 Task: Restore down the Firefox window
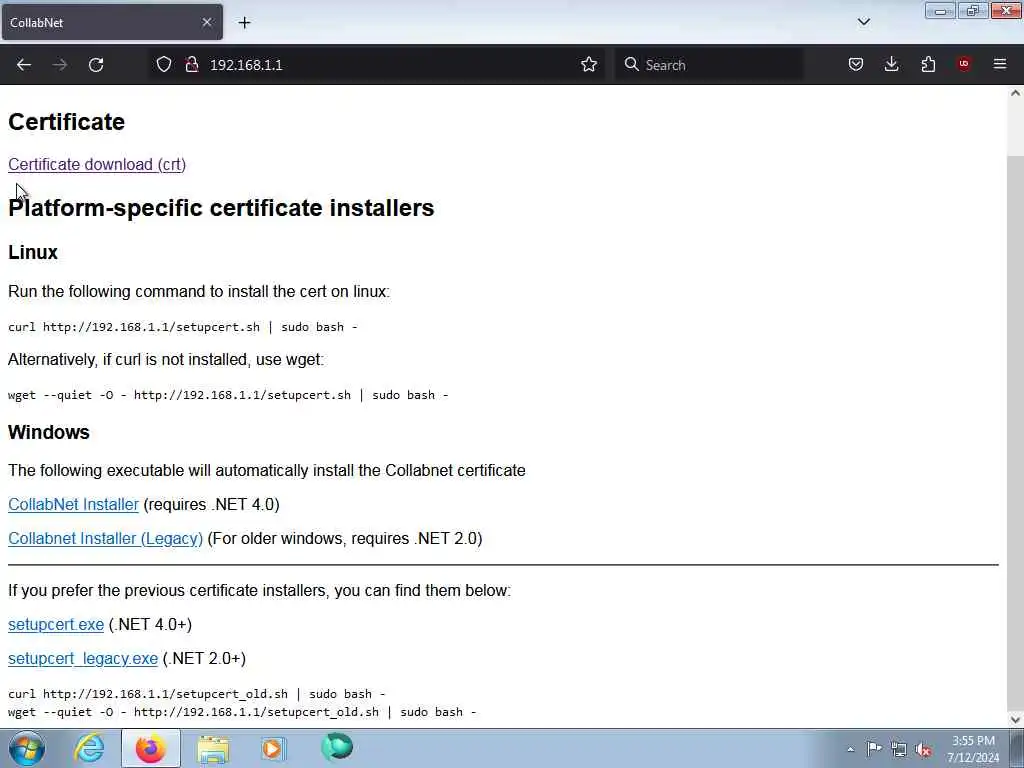[x=972, y=11]
